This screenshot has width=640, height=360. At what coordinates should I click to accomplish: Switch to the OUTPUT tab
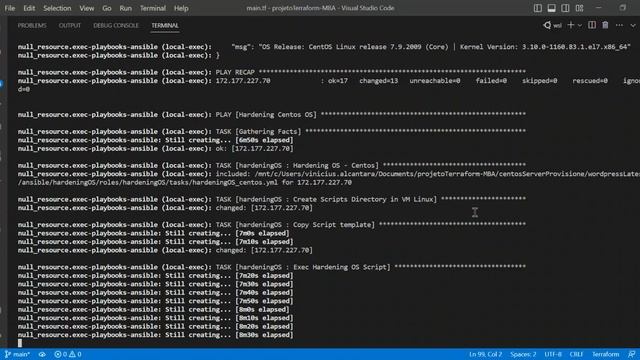tap(70, 25)
